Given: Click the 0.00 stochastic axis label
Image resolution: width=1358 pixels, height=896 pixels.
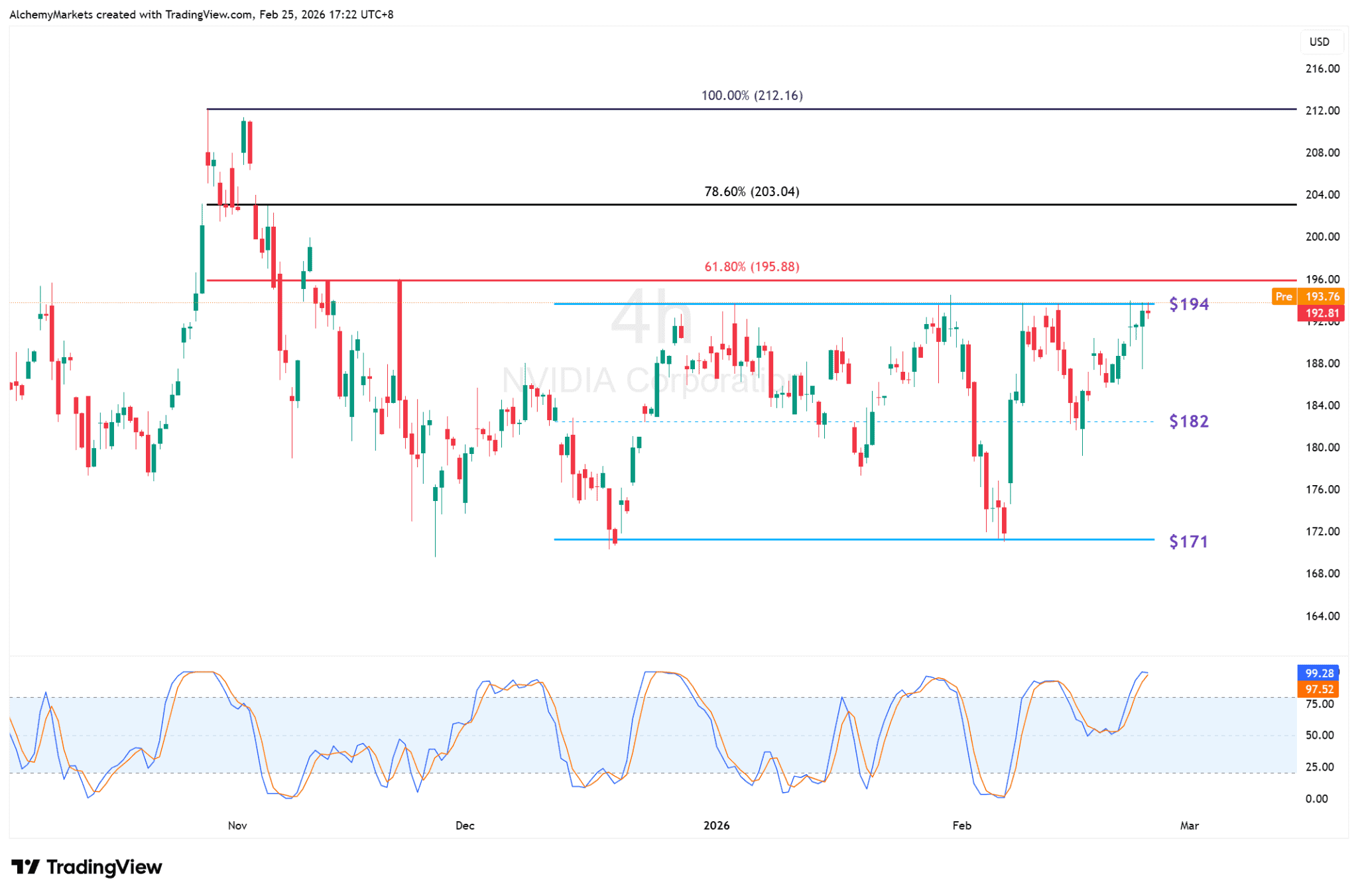Looking at the screenshot, I should tap(1316, 799).
